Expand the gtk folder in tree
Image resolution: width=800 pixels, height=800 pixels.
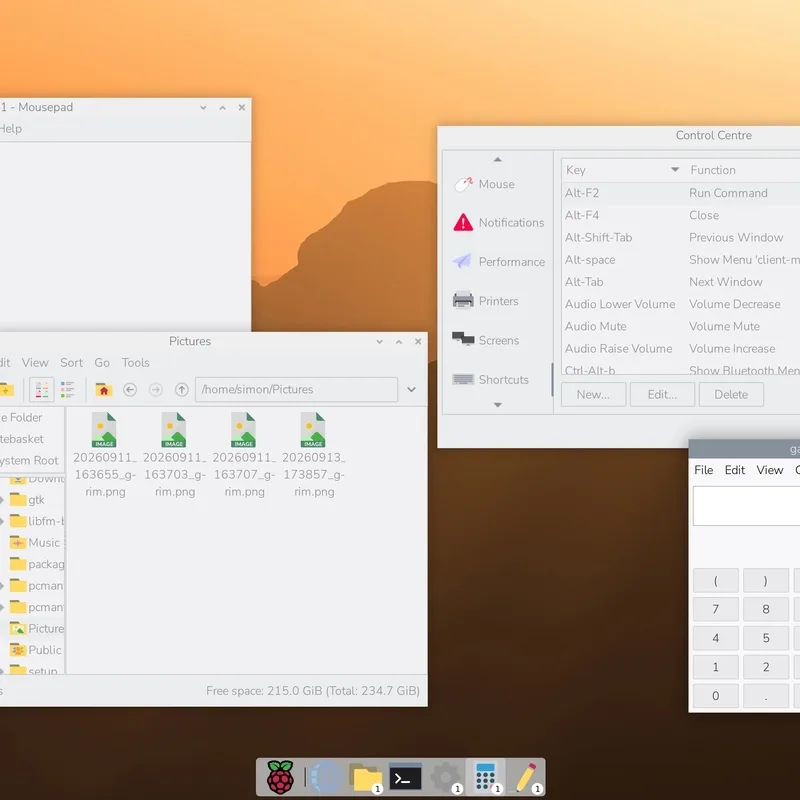pos(2,501)
